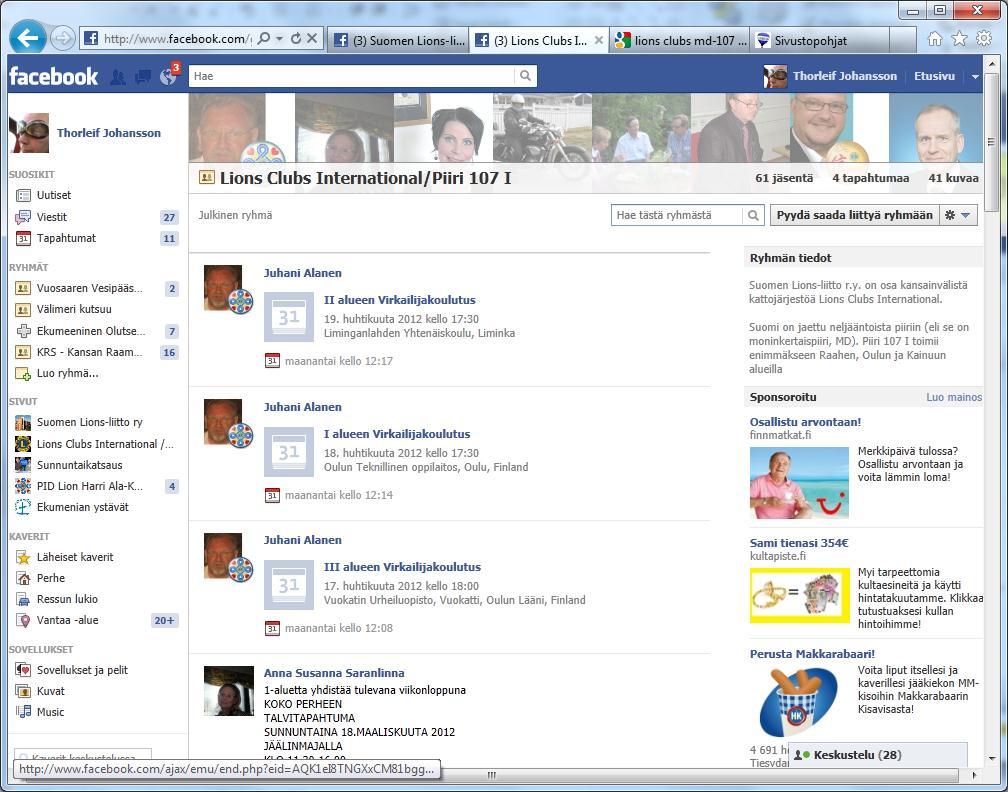The height and width of the screenshot is (792, 1008).
Task: Click the Läheiset kaverit star icon
Action: (x=23, y=557)
